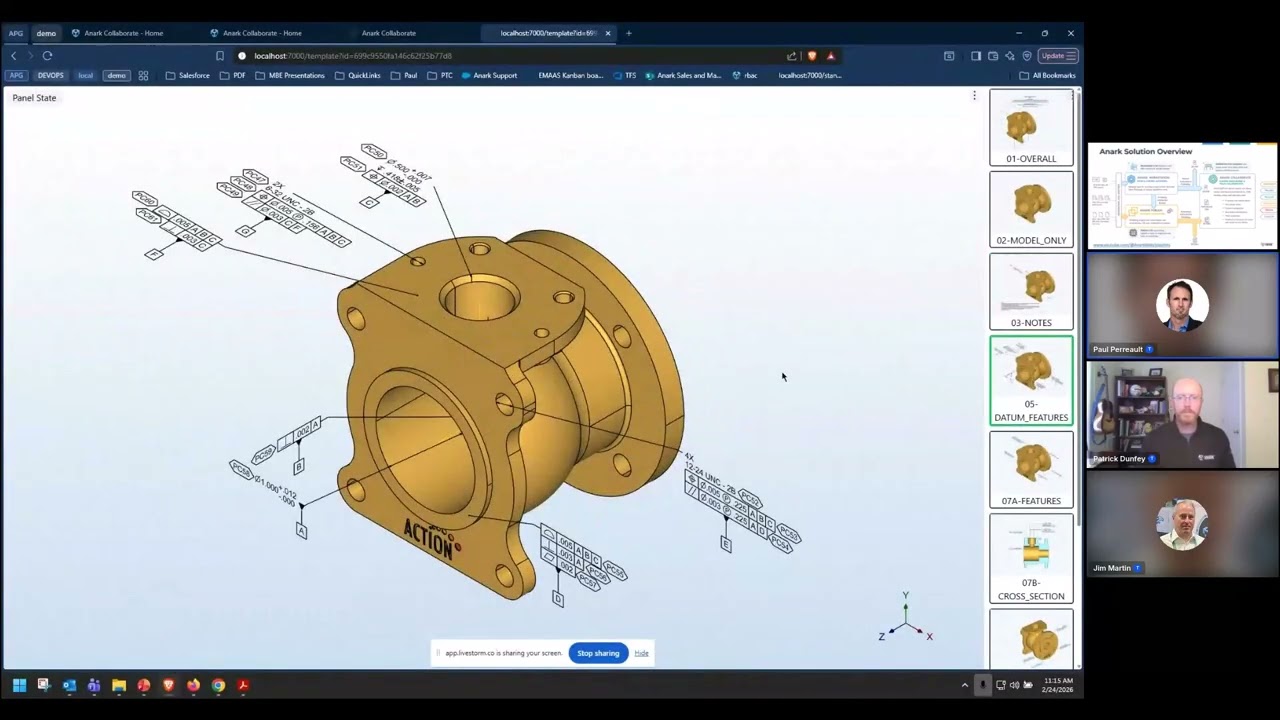The width and height of the screenshot is (1280, 720).
Task: Open the Anark Support bookmark
Action: click(x=489, y=75)
